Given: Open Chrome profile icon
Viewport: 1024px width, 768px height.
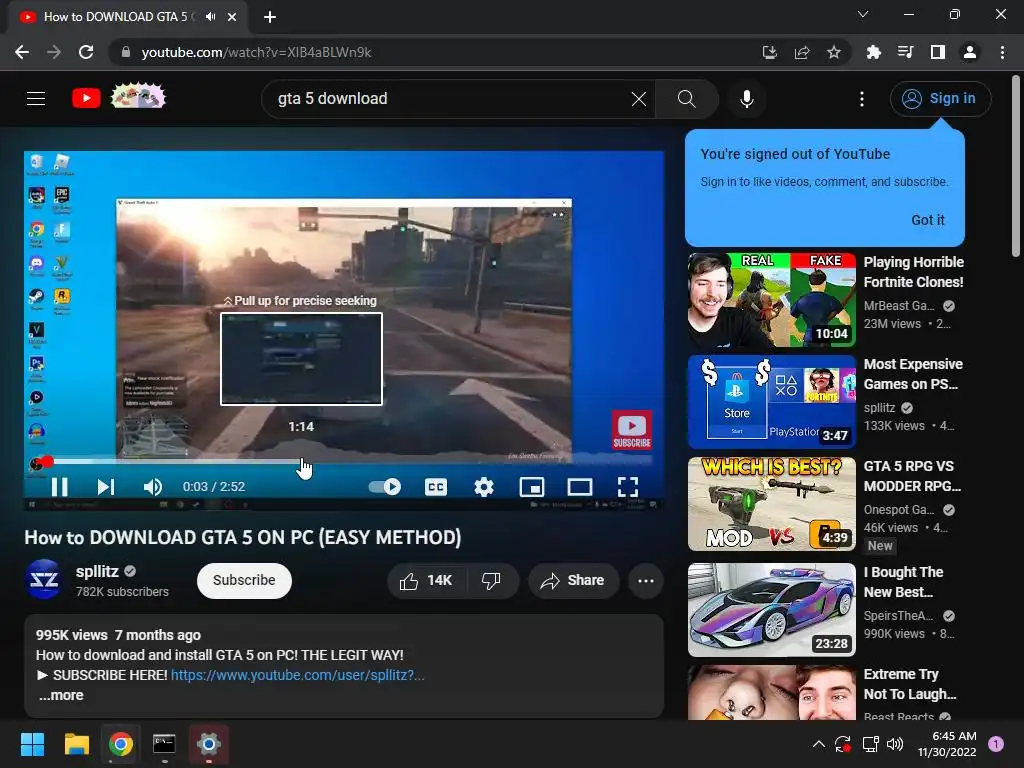Looking at the screenshot, I should [970, 52].
